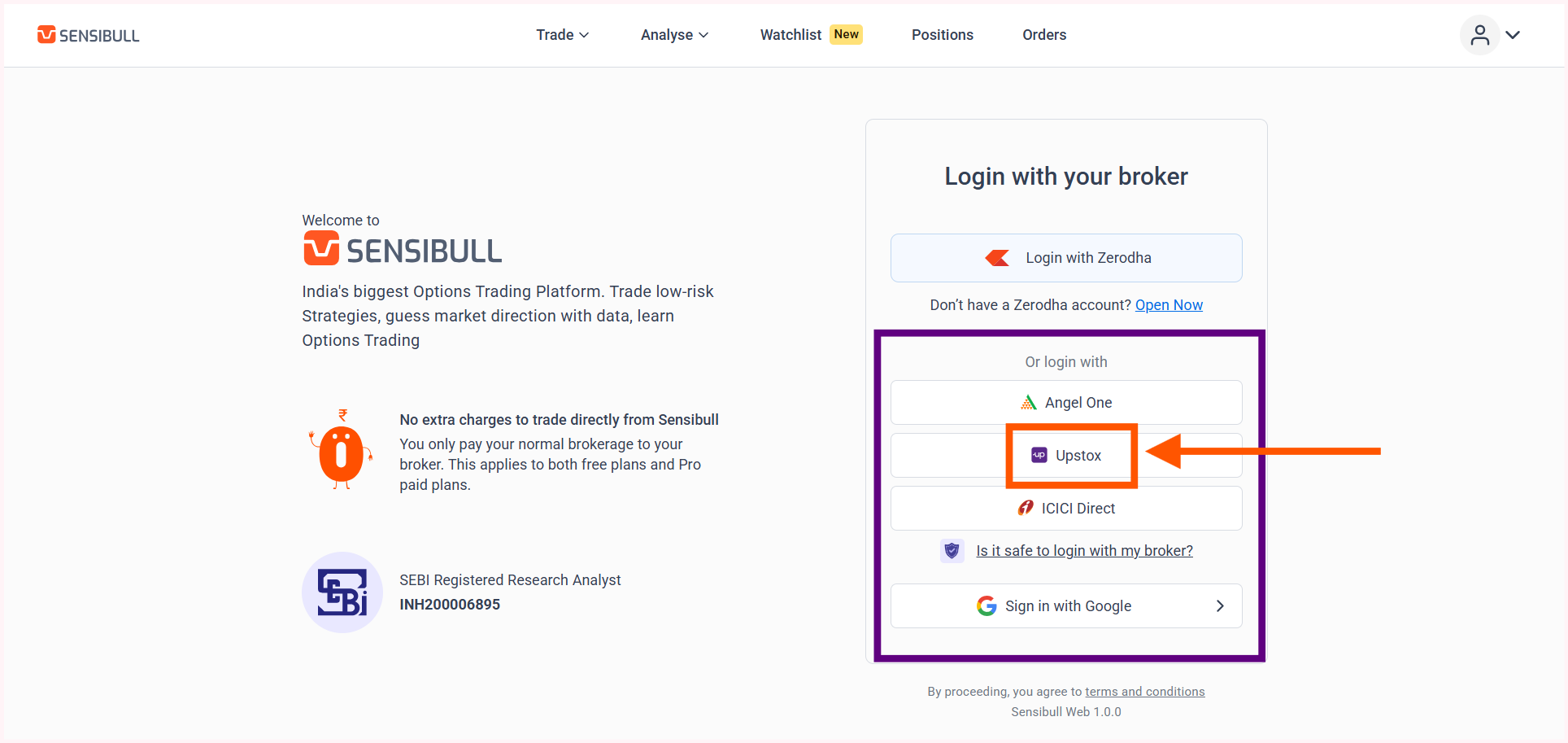Click the Sensibull logo in header
Screen dimensions: 1568x743
tap(88, 35)
